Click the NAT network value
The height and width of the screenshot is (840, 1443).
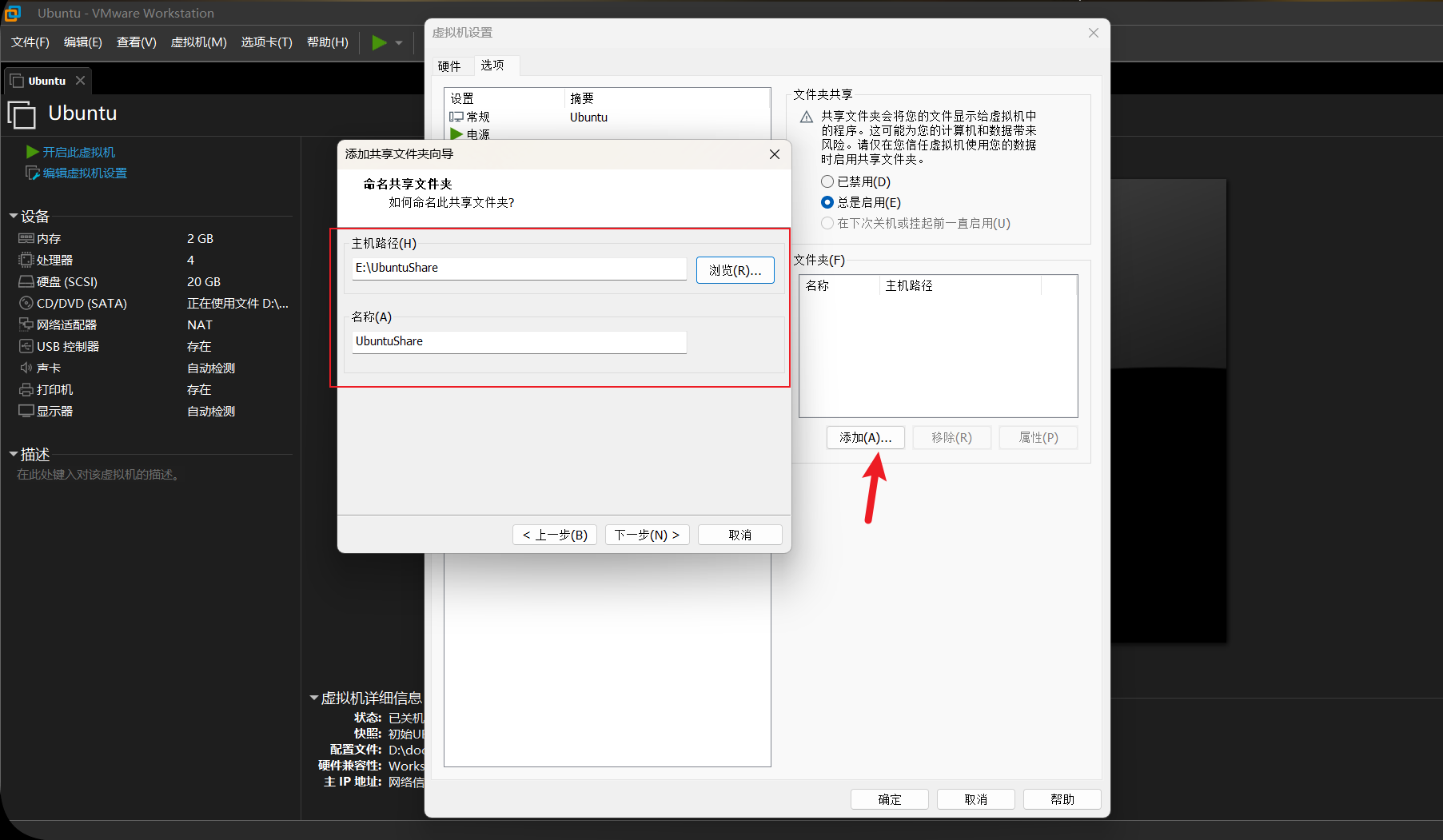(200, 324)
